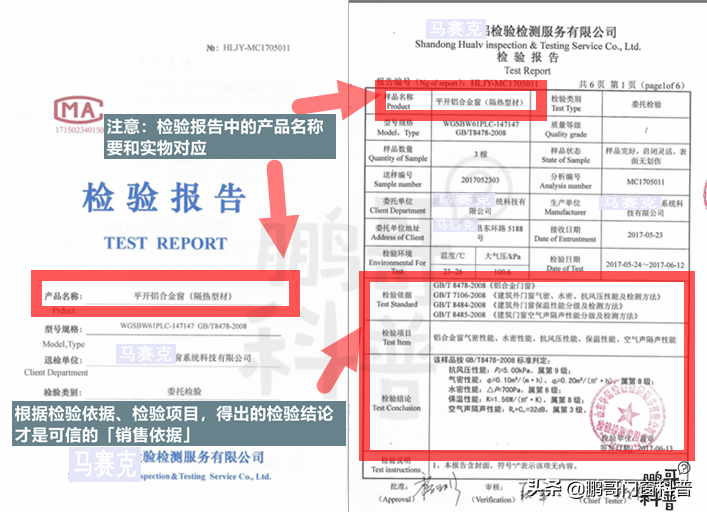Select the '生产单位 Manufacturer' cell
Screen dimensions: 707x512
tap(565, 207)
